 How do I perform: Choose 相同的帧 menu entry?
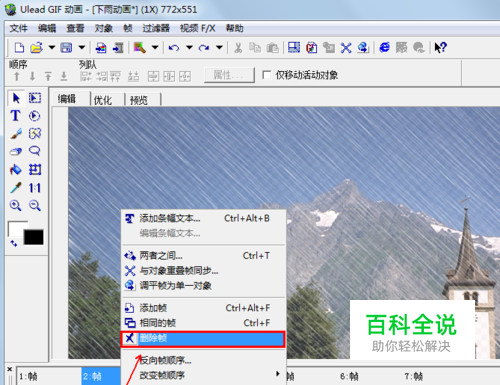click(203, 323)
